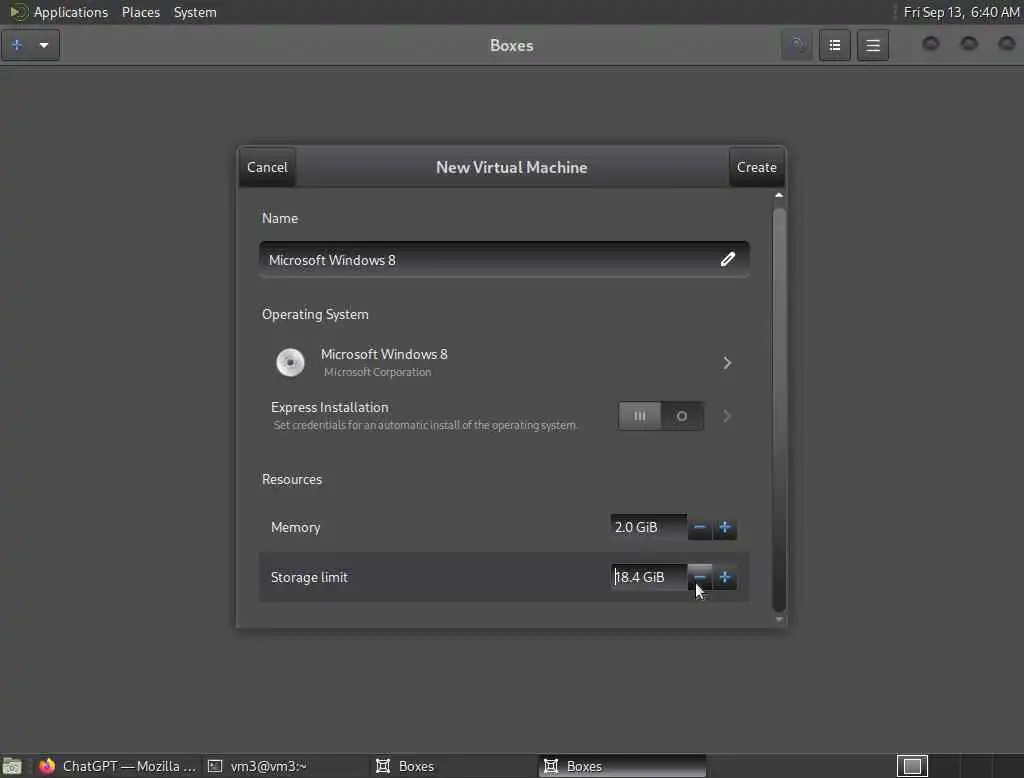Decrease Storage limit with minus button

point(699,577)
